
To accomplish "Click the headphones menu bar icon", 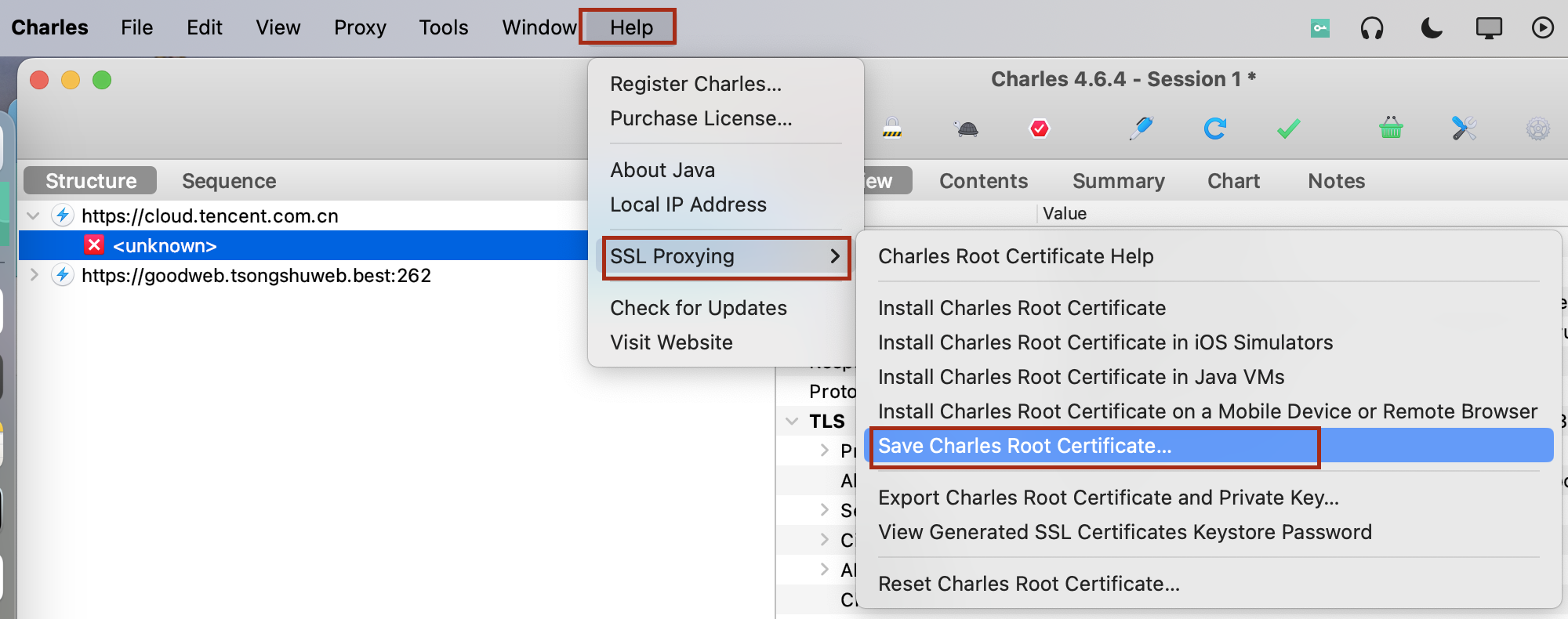I will [x=1372, y=28].
